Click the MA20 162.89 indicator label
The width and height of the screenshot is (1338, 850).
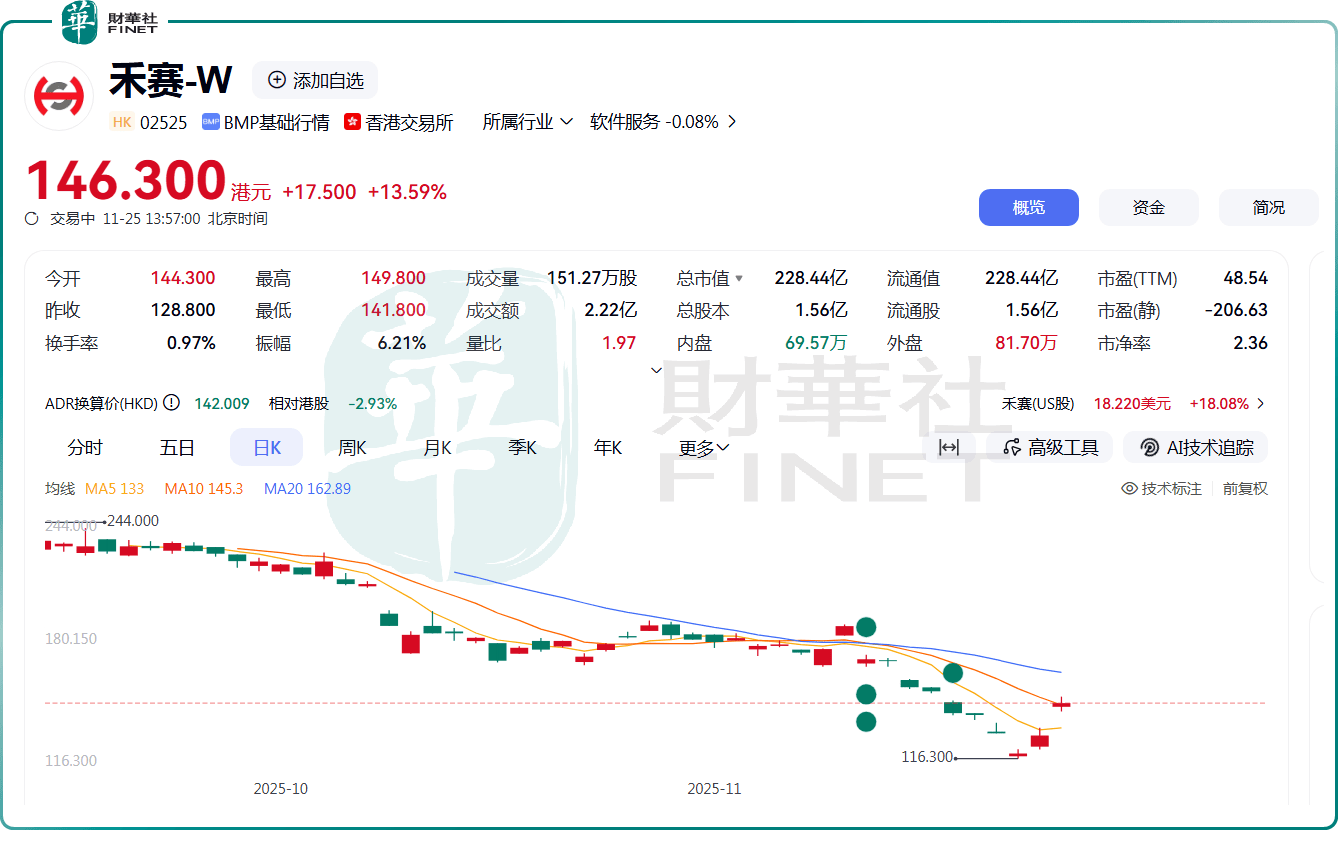[x=307, y=489]
